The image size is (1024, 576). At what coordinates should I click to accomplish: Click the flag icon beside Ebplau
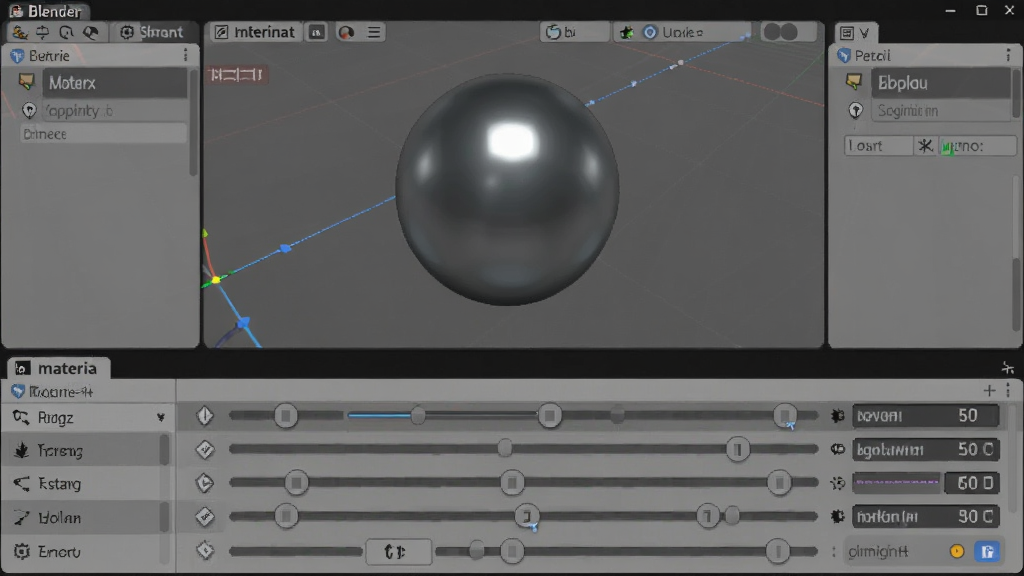coord(854,82)
